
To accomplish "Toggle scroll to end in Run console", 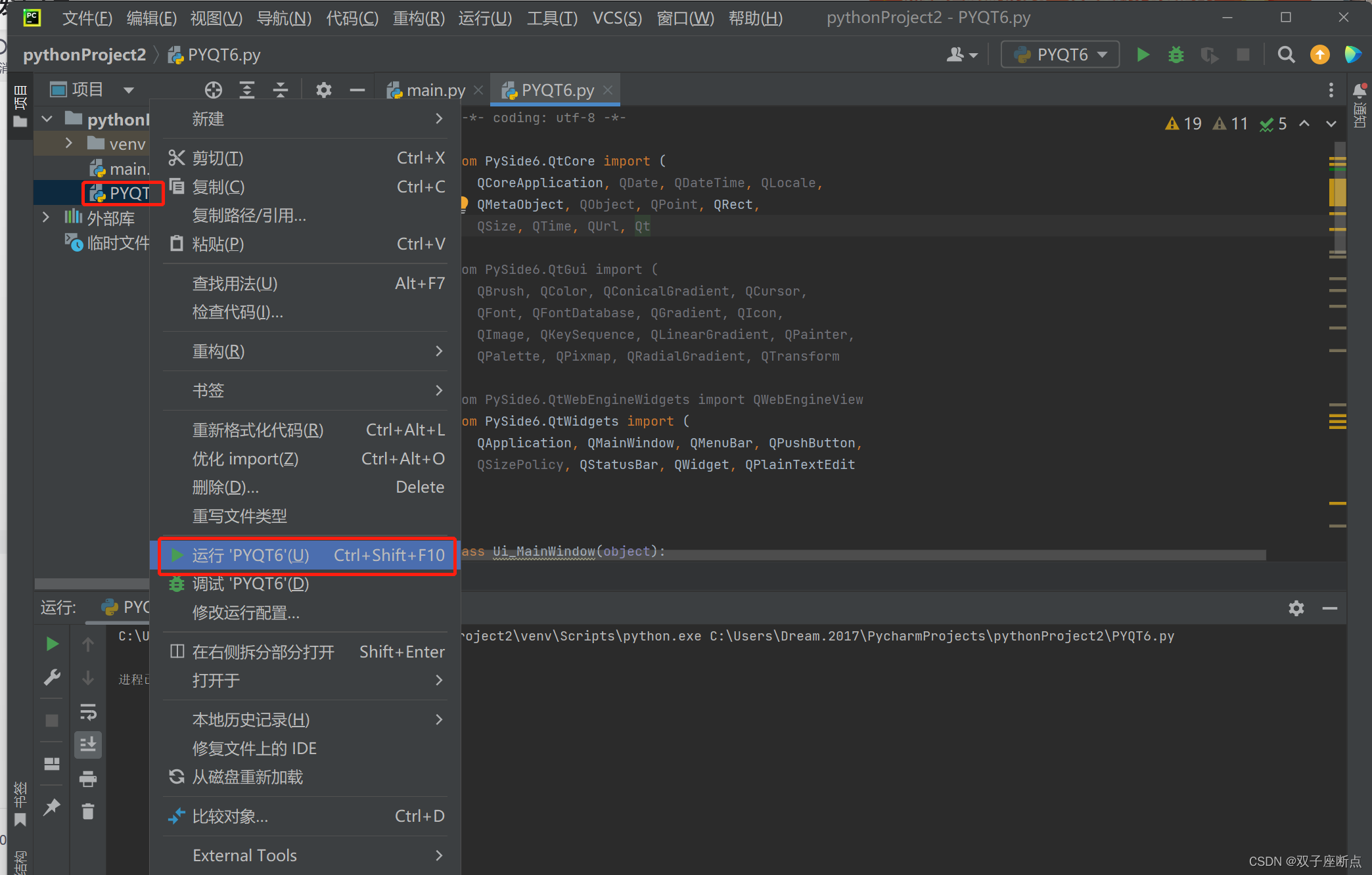I will click(88, 745).
